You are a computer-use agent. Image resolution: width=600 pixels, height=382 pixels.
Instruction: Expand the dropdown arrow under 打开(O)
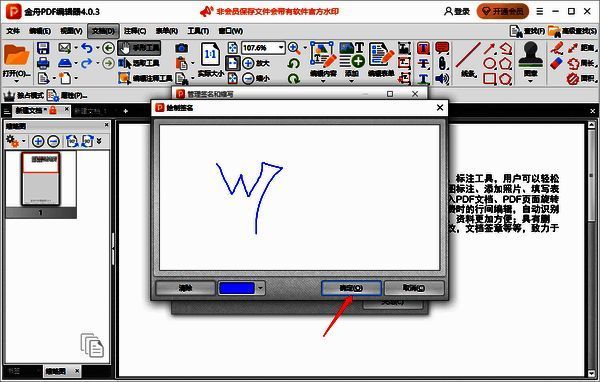[16, 82]
